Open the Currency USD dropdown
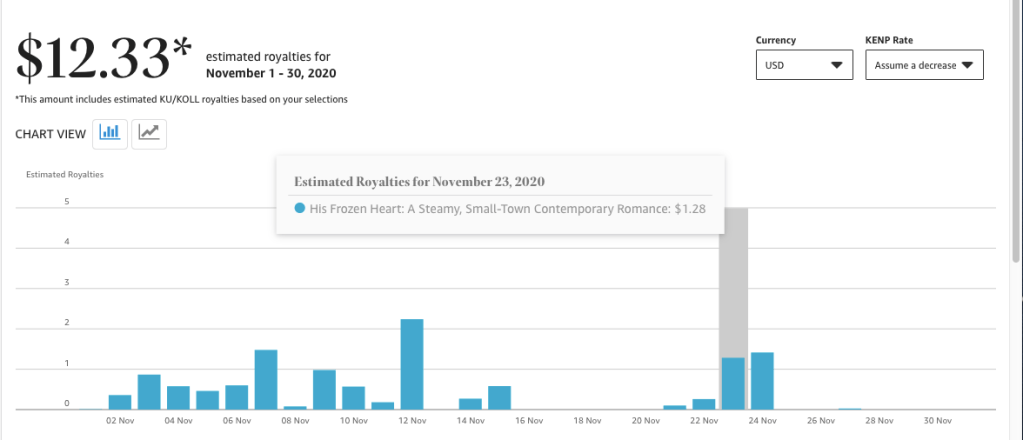The width and height of the screenshot is (1023, 440). tap(804, 66)
